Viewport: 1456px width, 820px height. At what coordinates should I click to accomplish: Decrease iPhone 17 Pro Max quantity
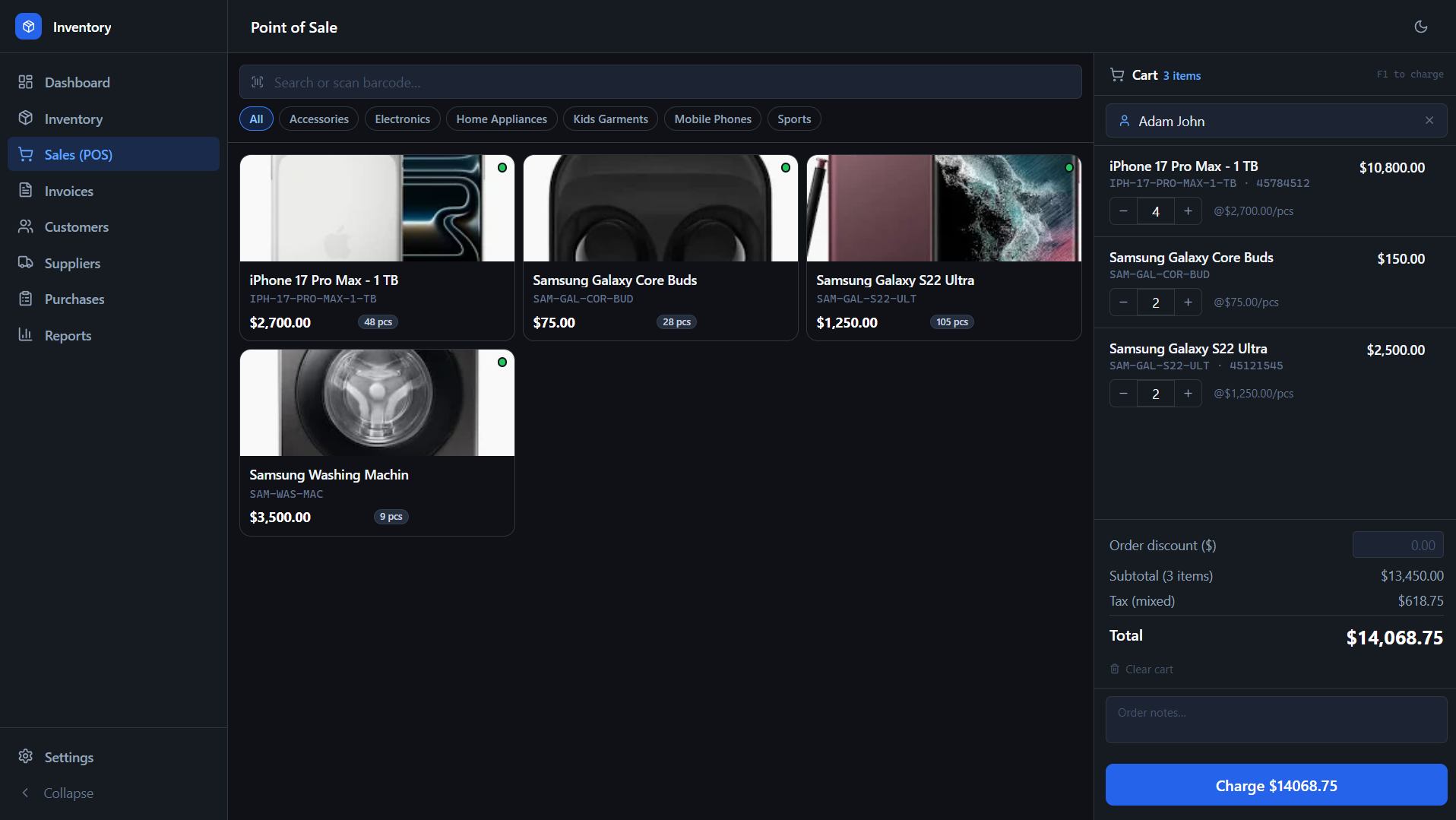coord(1123,211)
